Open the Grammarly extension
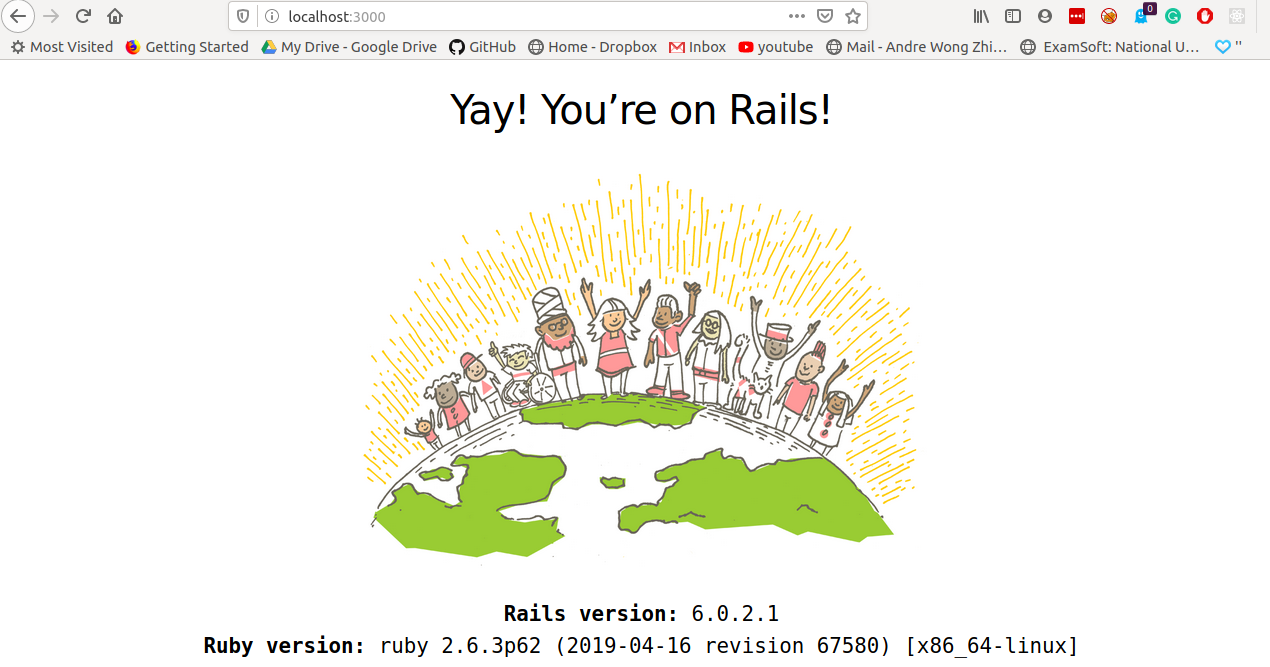 coord(1173,16)
